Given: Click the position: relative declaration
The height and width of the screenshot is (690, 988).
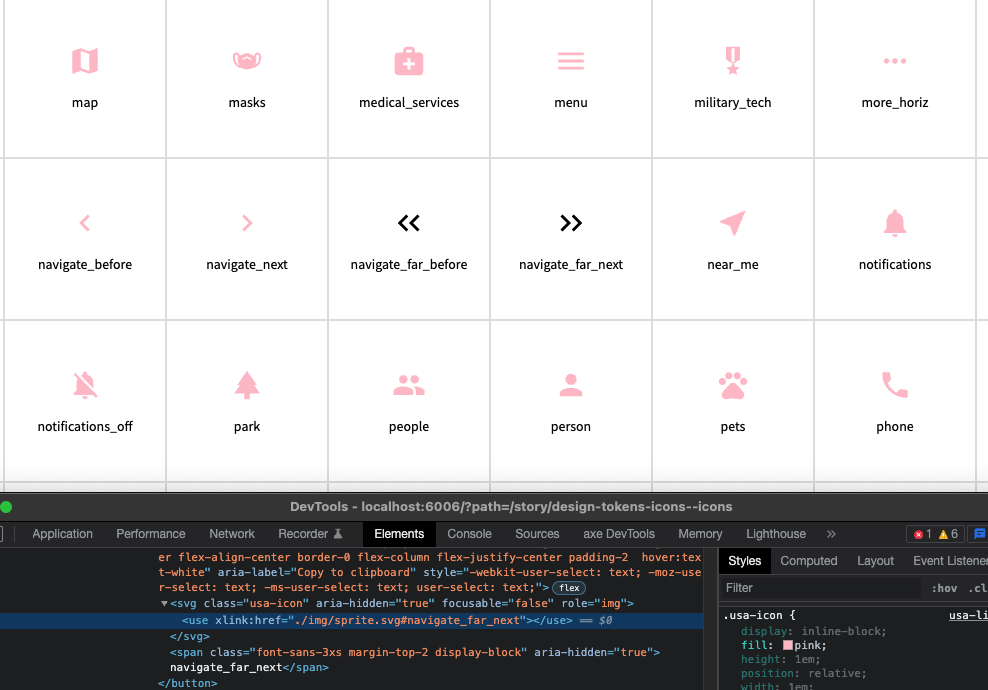Looking at the screenshot, I should 803,674.
